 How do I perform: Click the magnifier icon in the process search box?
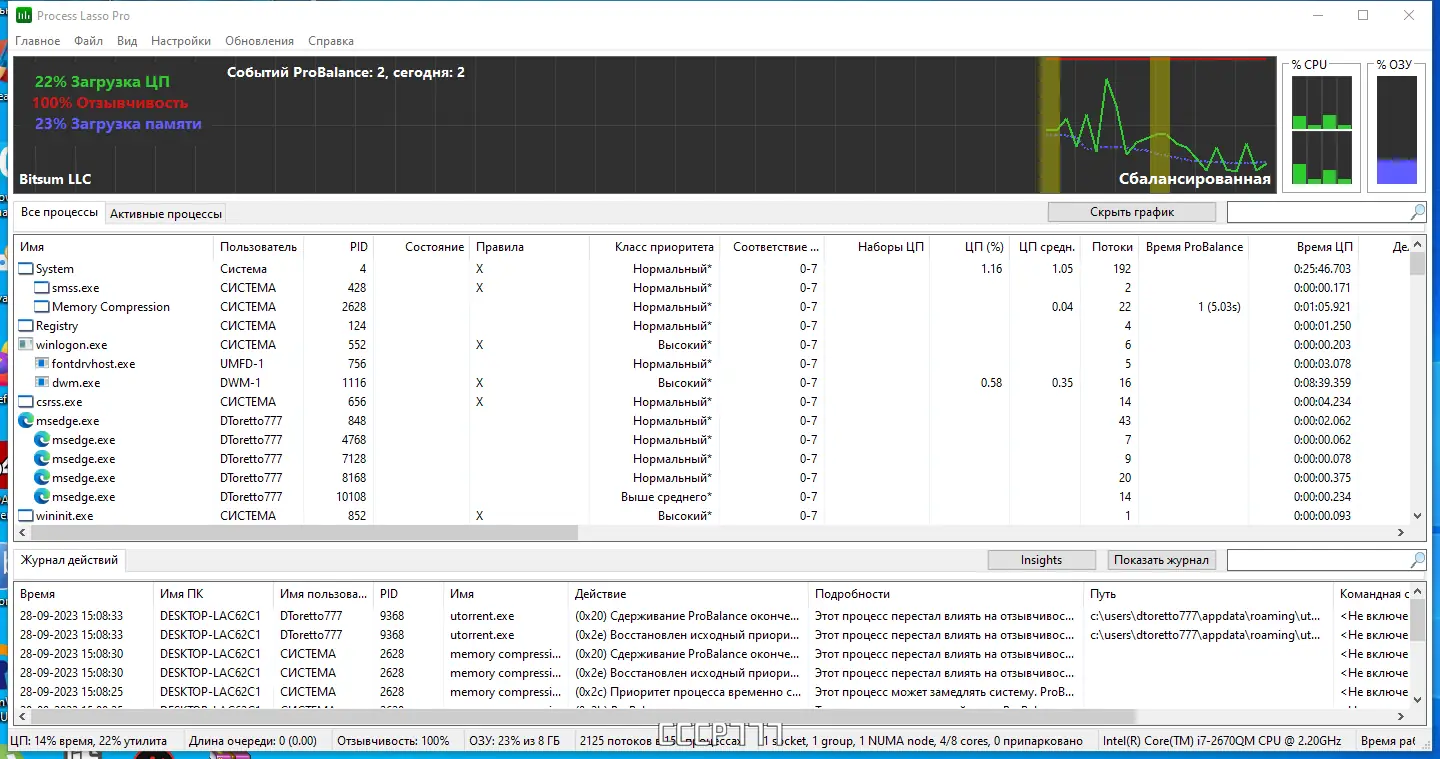(1417, 212)
